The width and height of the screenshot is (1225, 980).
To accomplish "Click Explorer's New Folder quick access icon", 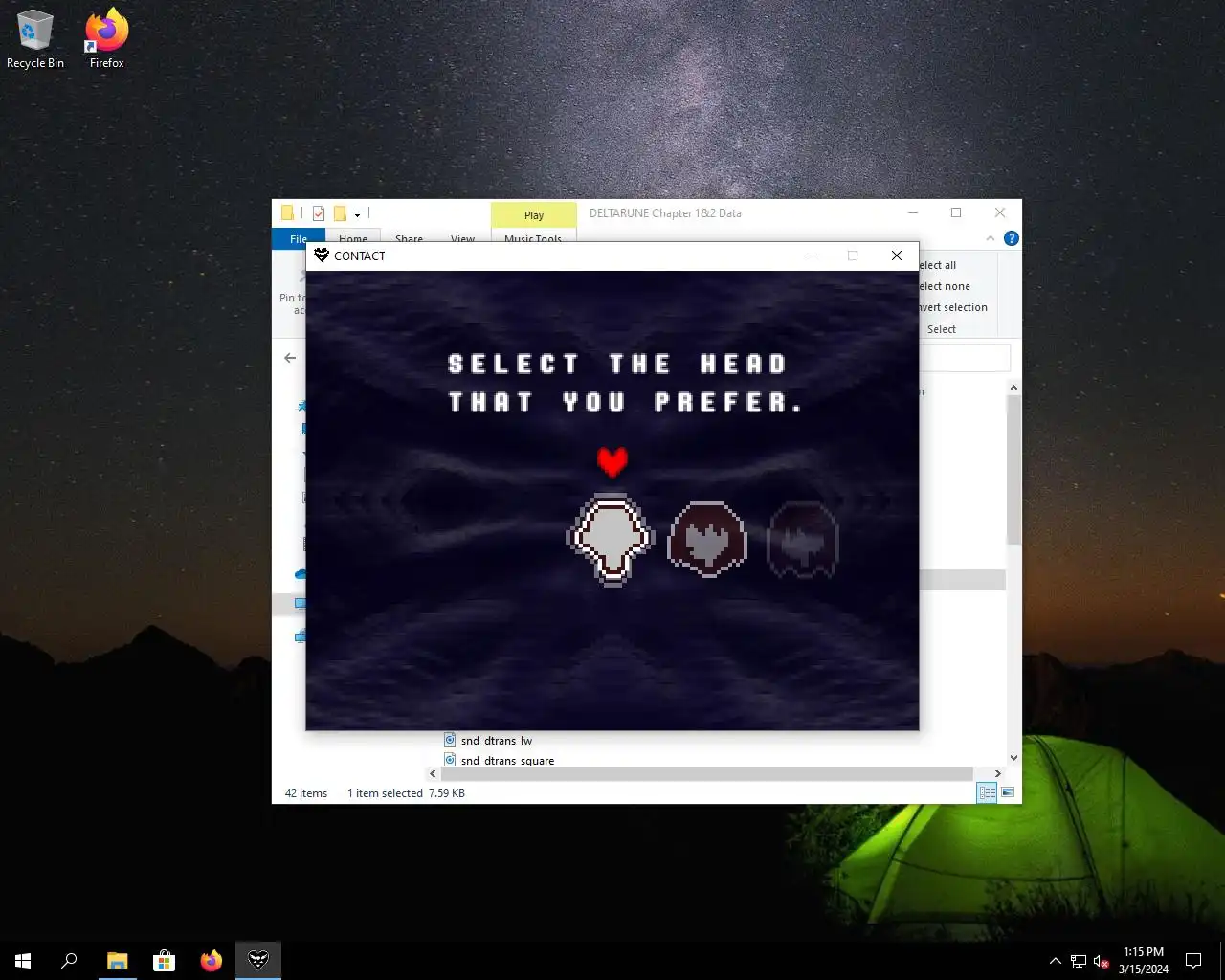I will (x=340, y=213).
